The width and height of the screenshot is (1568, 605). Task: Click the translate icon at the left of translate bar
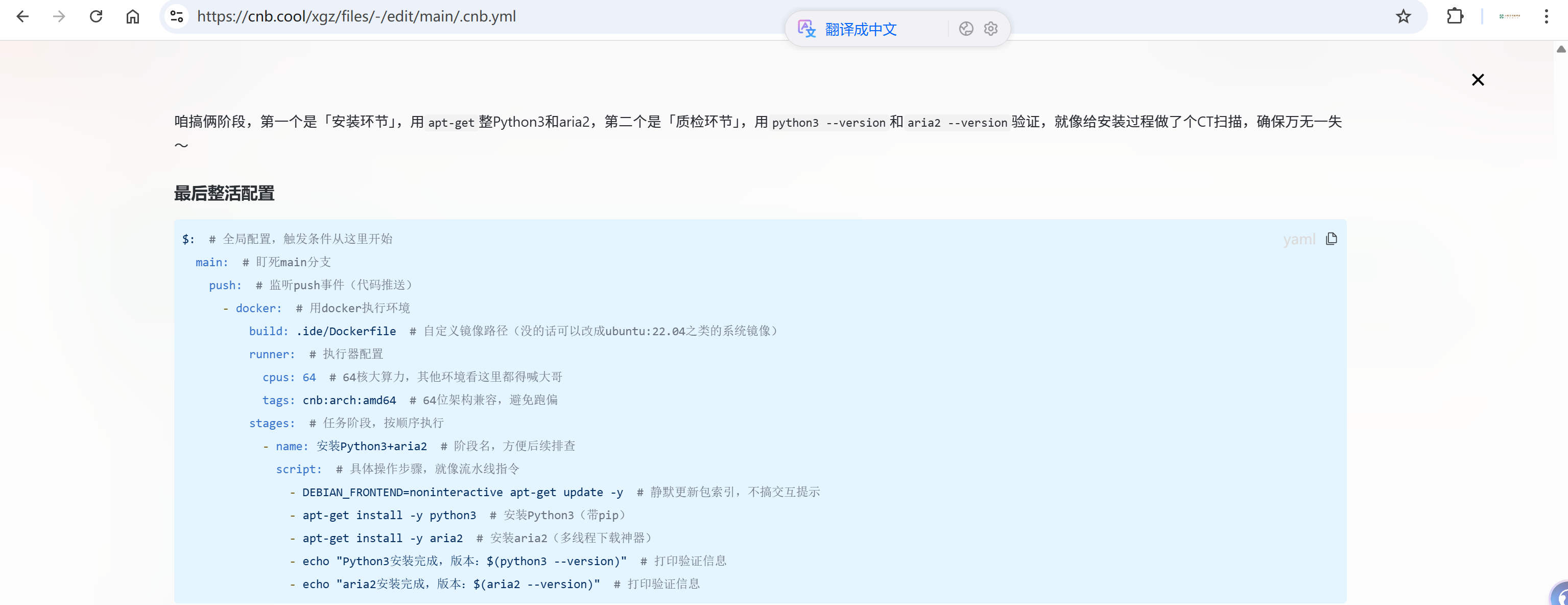pyautogui.click(x=806, y=28)
